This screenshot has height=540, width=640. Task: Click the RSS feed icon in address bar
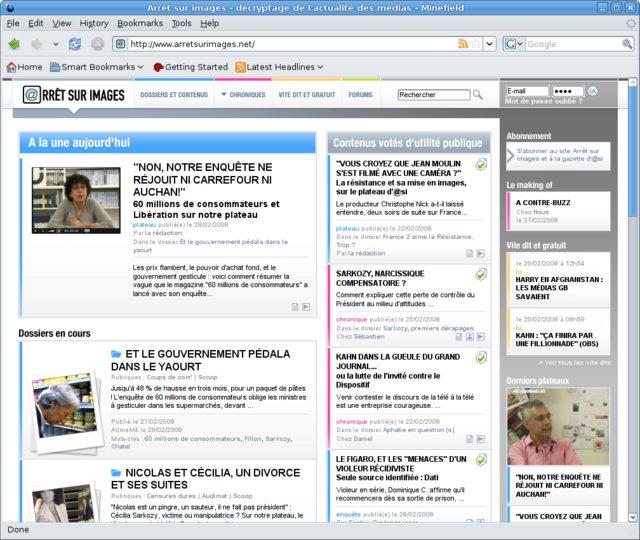(x=463, y=44)
